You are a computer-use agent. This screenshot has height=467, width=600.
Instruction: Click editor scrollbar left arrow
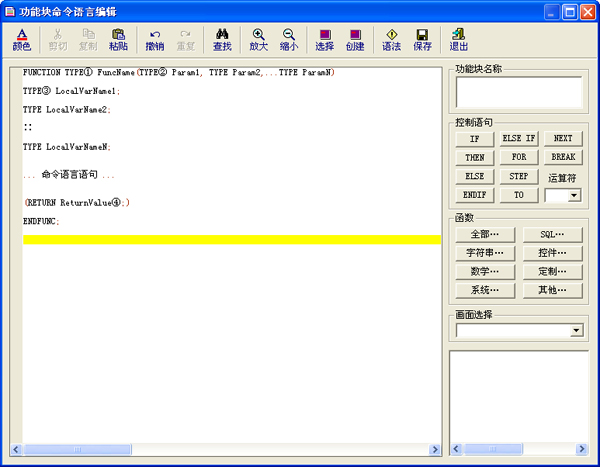[16, 449]
